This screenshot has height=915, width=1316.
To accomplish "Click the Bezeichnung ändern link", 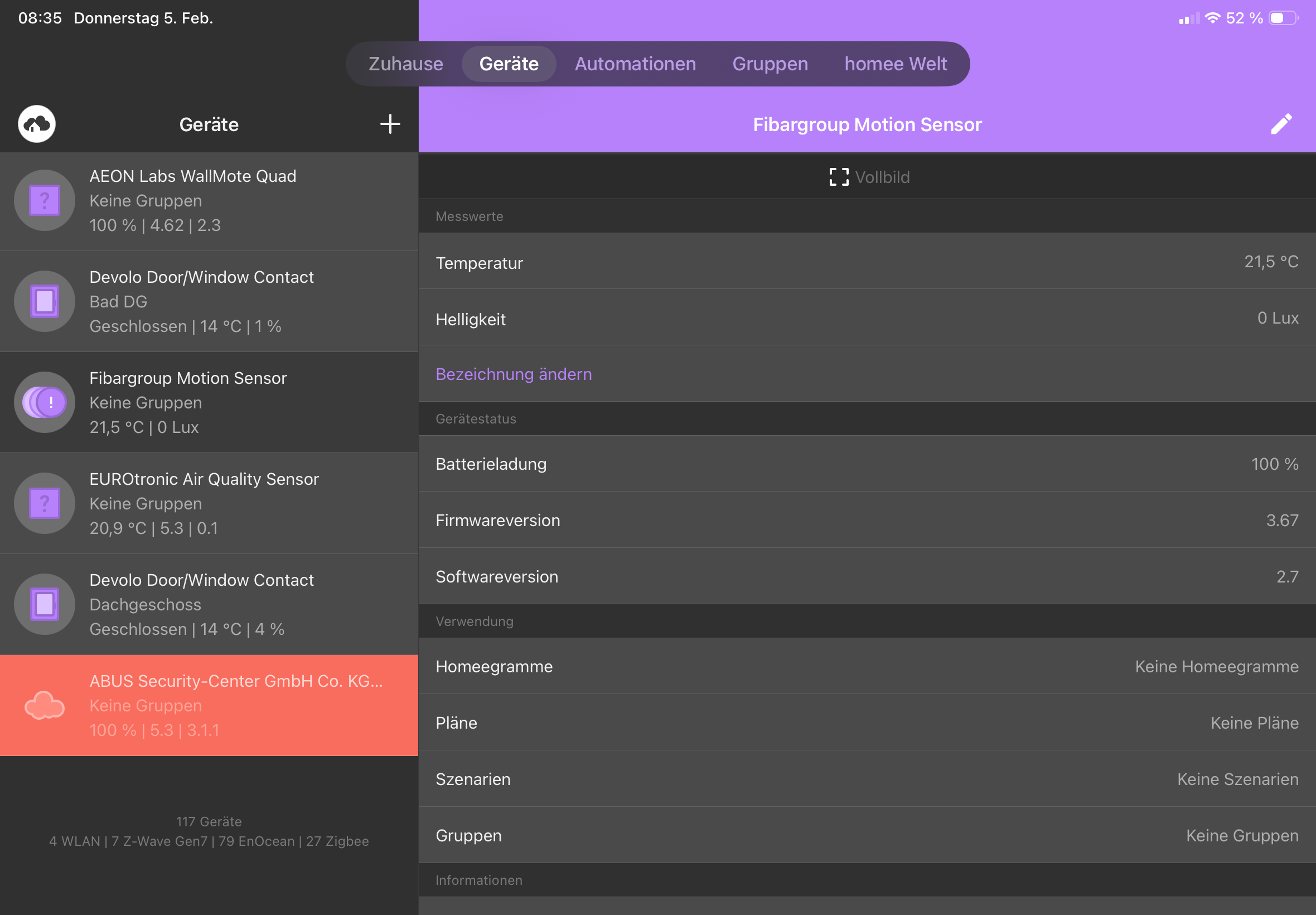I will pyautogui.click(x=514, y=374).
